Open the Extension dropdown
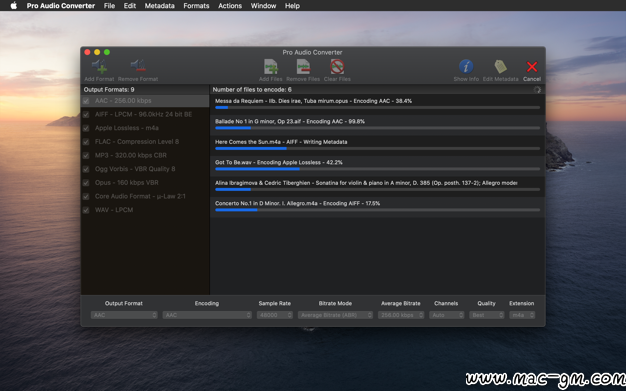Image resolution: width=626 pixels, height=391 pixels. 522,315
